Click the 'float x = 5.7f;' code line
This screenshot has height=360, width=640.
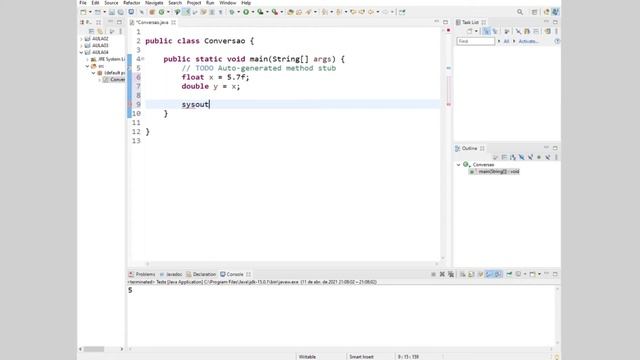click(215, 77)
